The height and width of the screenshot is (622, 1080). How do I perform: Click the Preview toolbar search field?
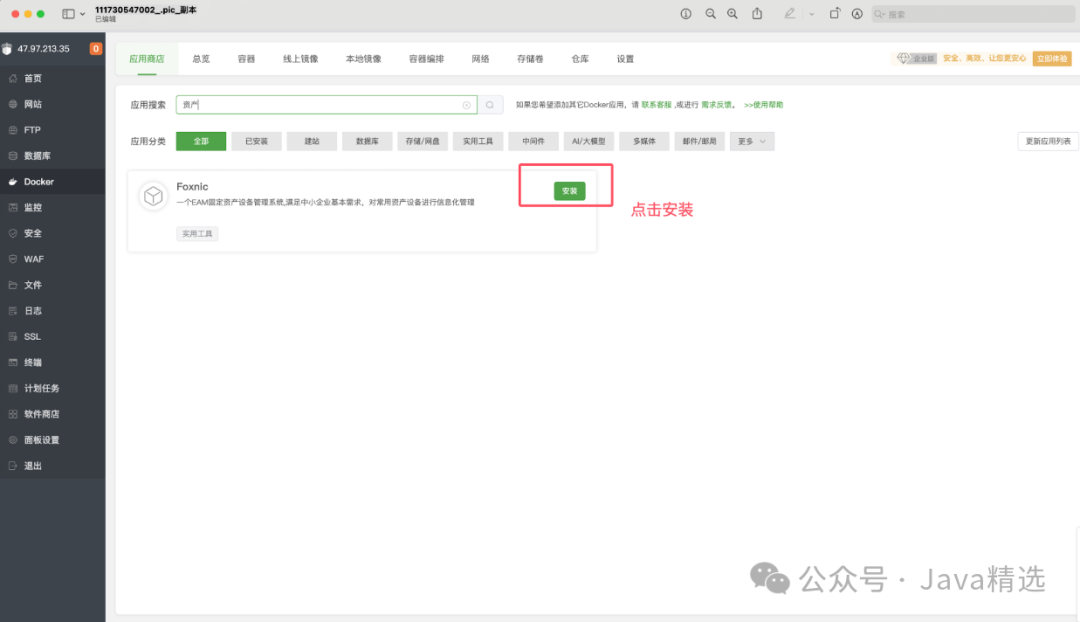(x=973, y=14)
